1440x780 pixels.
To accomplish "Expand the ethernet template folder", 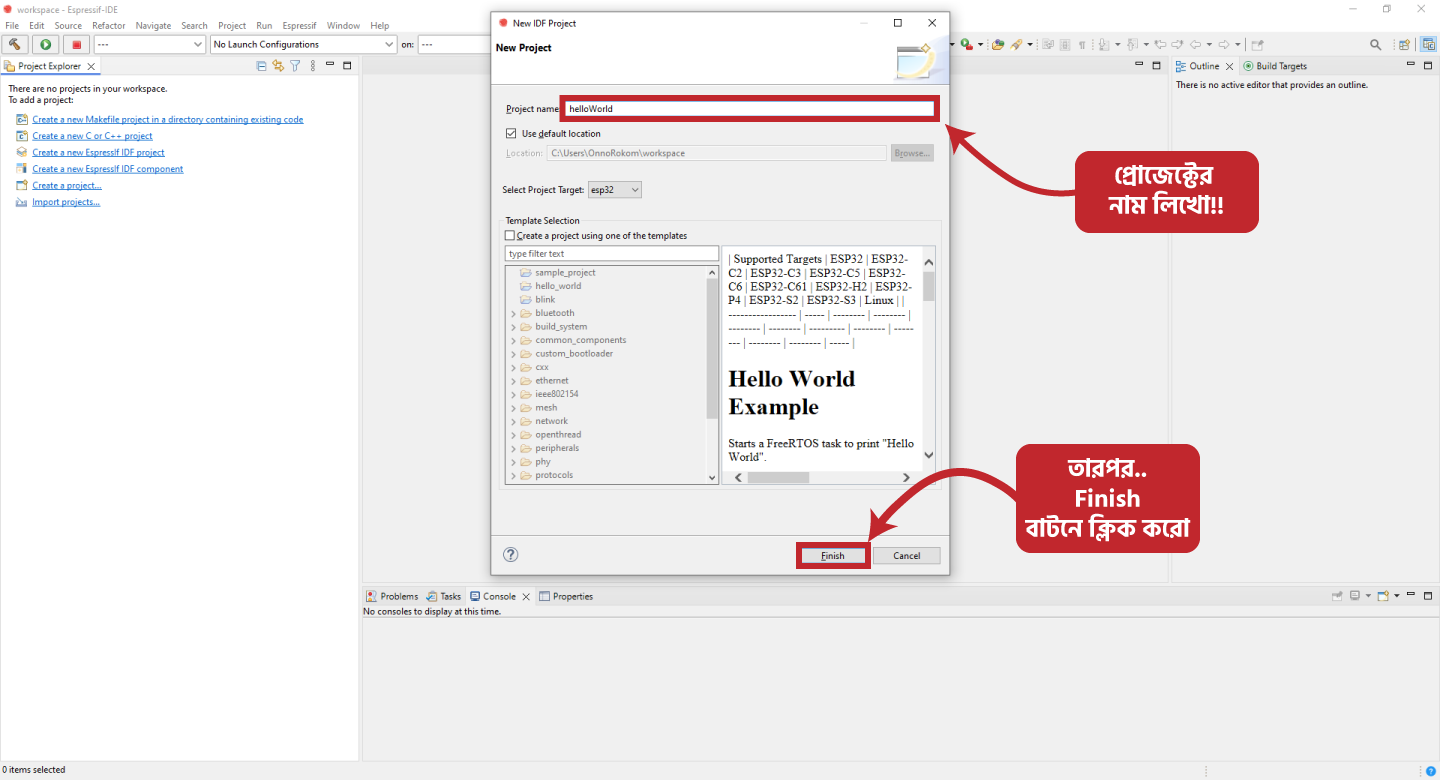I will (x=514, y=381).
